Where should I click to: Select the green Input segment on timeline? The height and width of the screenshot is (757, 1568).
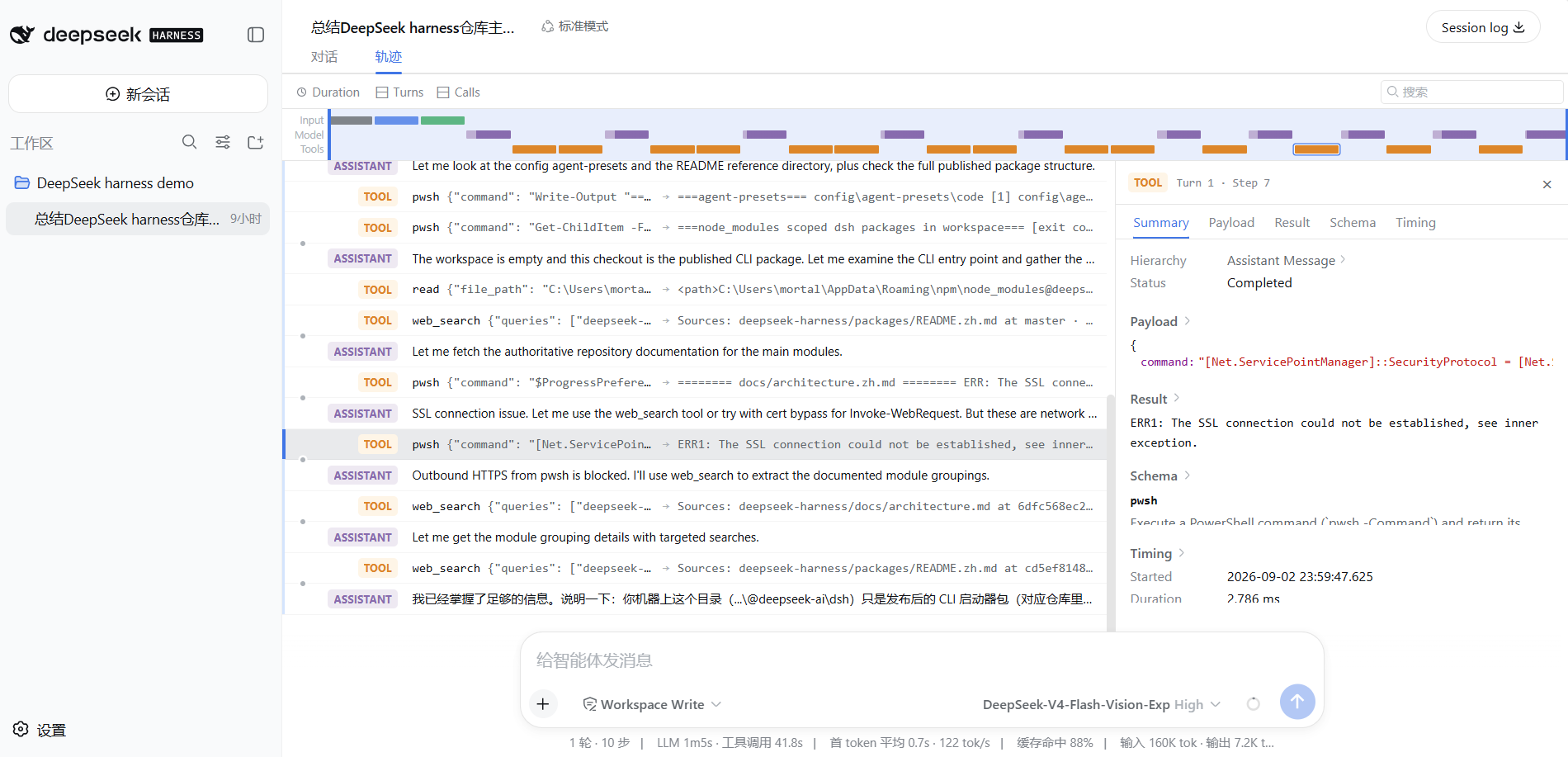442,121
